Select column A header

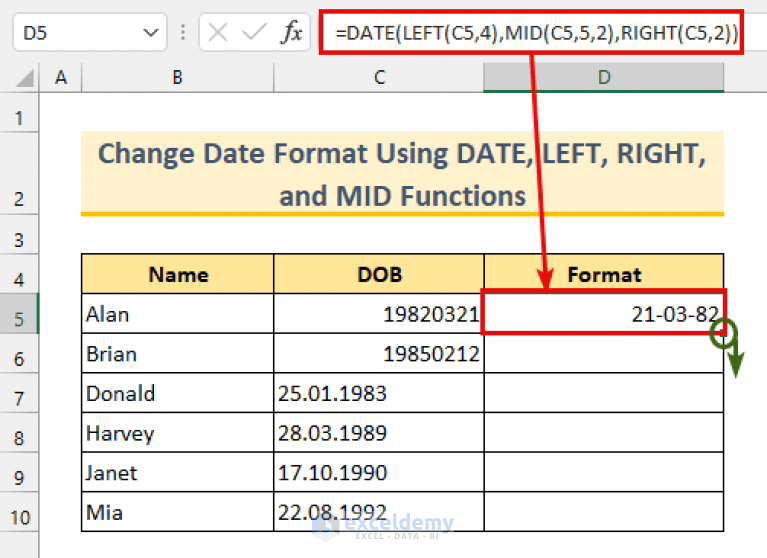(x=61, y=77)
